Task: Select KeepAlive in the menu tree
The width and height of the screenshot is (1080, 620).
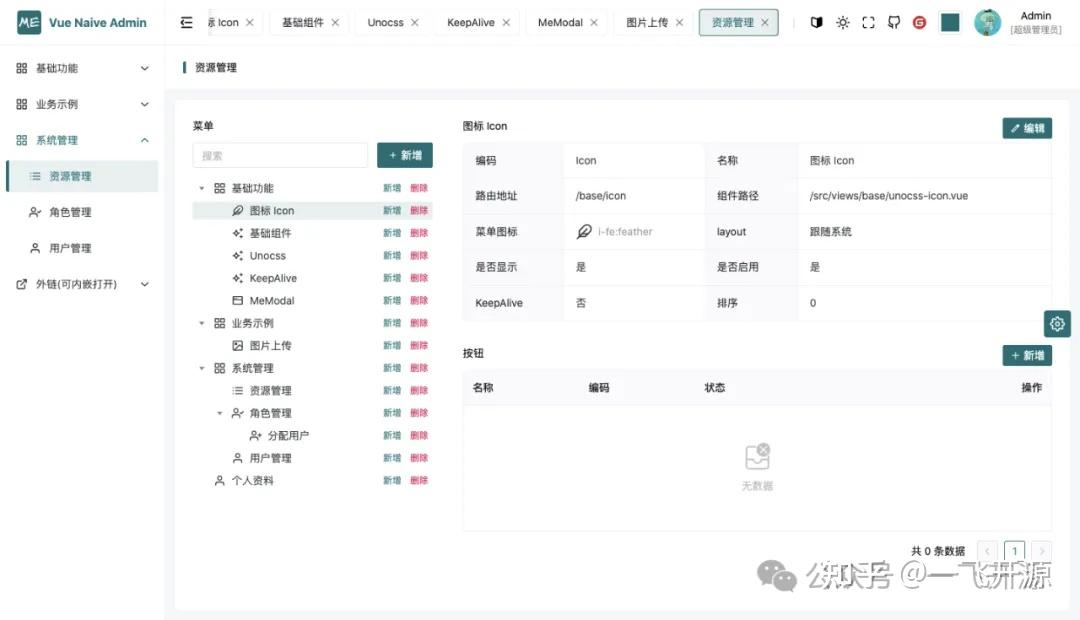Action: pyautogui.click(x=273, y=278)
